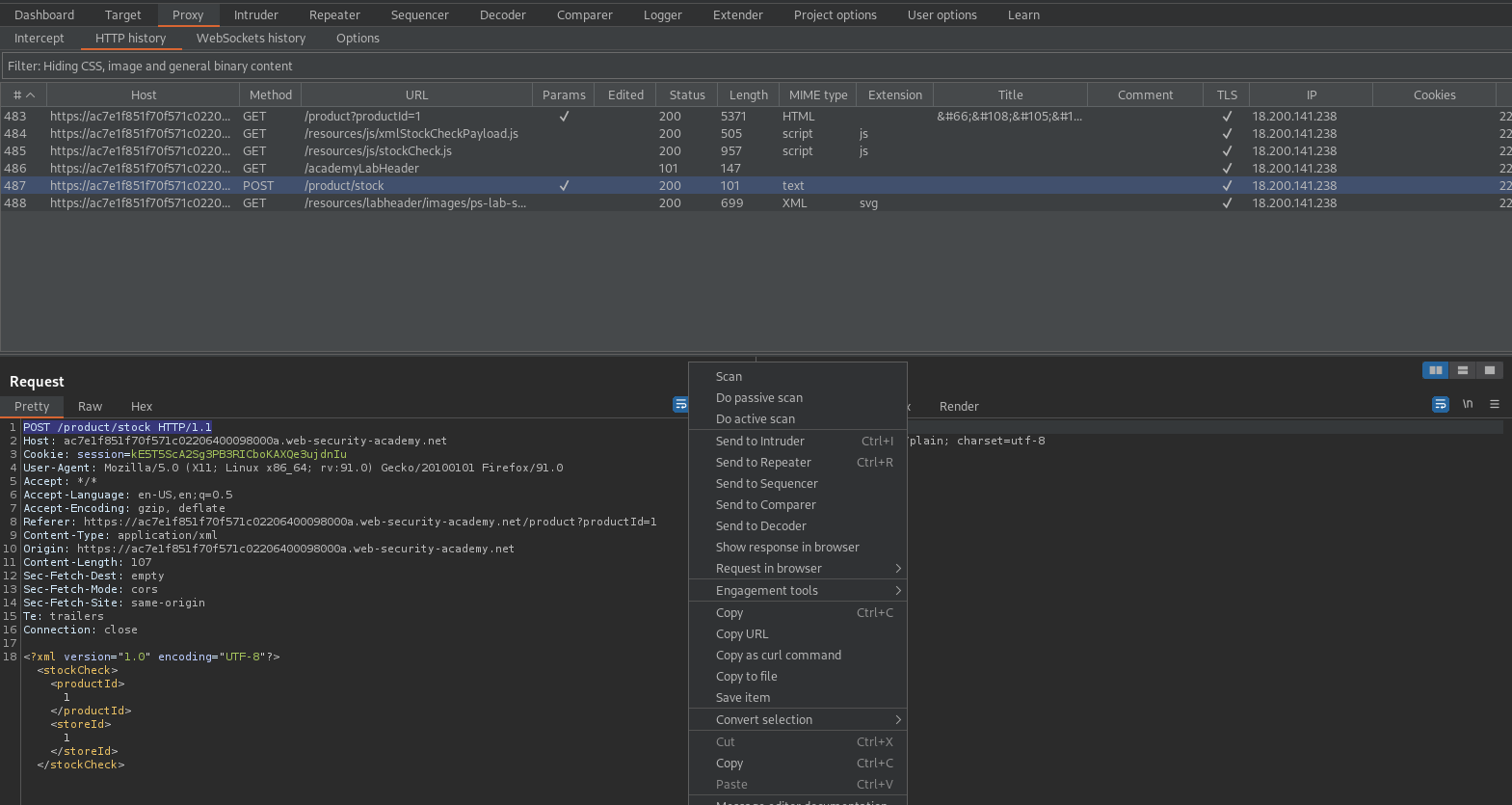This screenshot has height=805, width=1512.
Task: Sort history by the Length column header
Action: point(749,94)
